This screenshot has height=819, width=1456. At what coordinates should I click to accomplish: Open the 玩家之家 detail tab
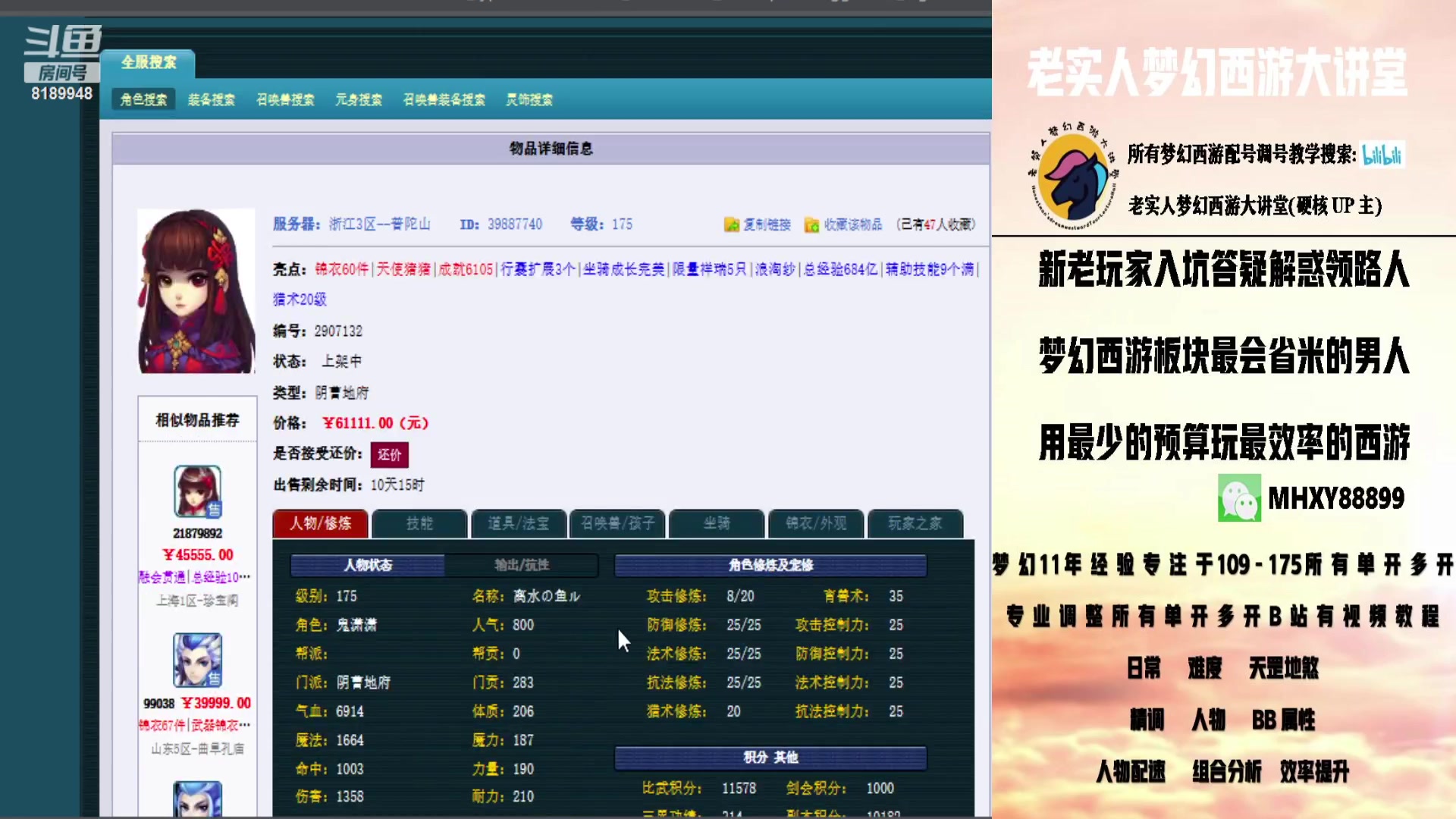tap(915, 523)
